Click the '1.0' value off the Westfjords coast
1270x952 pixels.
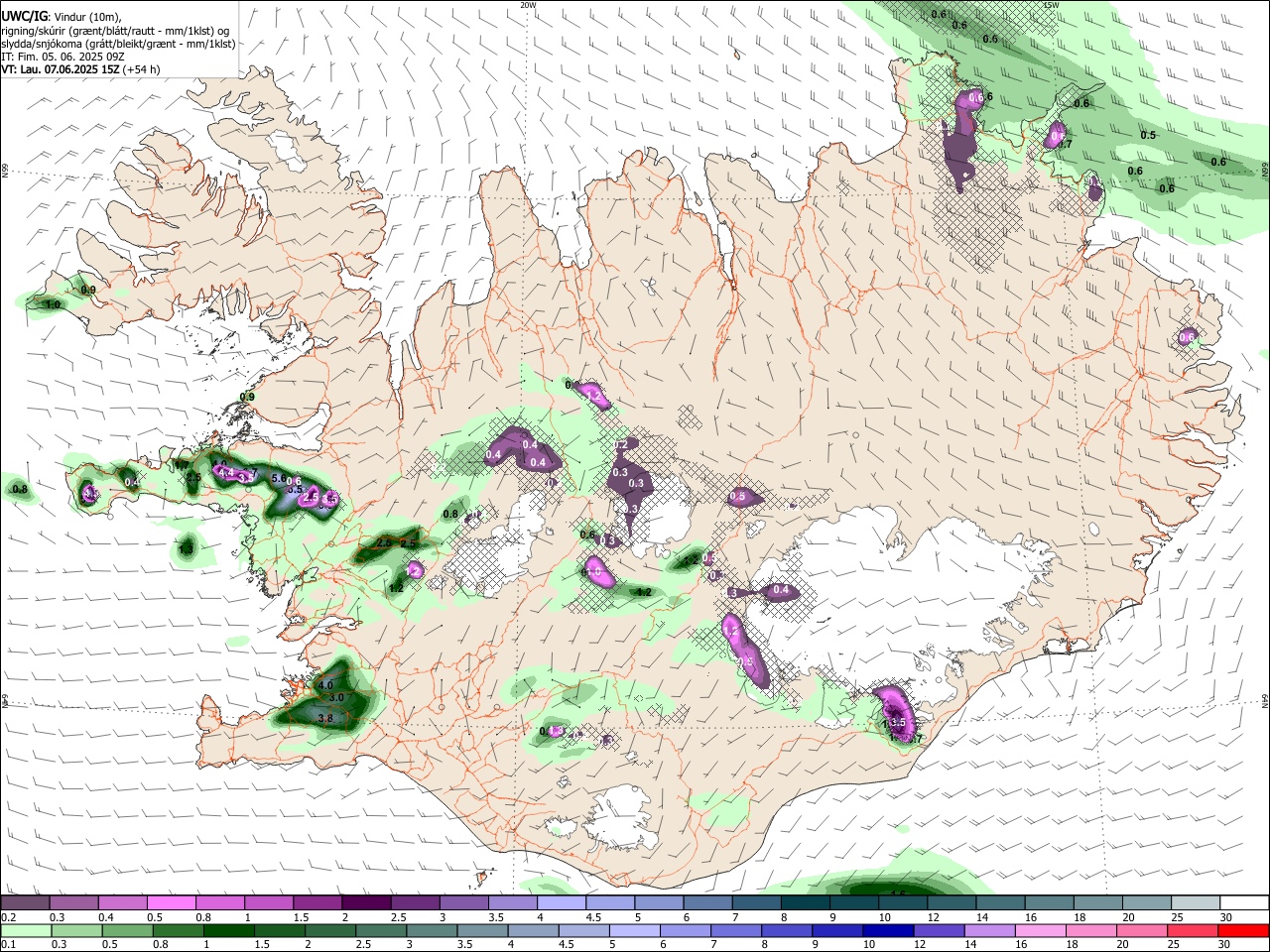[x=54, y=304]
